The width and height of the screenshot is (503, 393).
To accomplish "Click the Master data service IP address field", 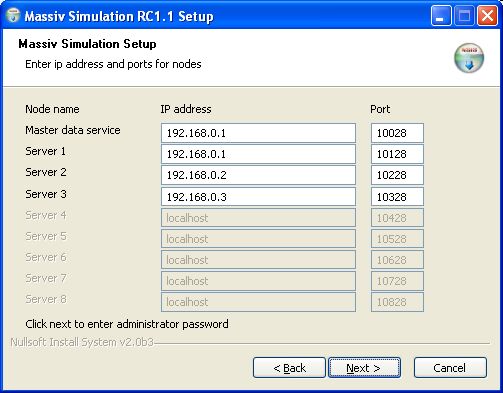I will pyautogui.click(x=258, y=133).
